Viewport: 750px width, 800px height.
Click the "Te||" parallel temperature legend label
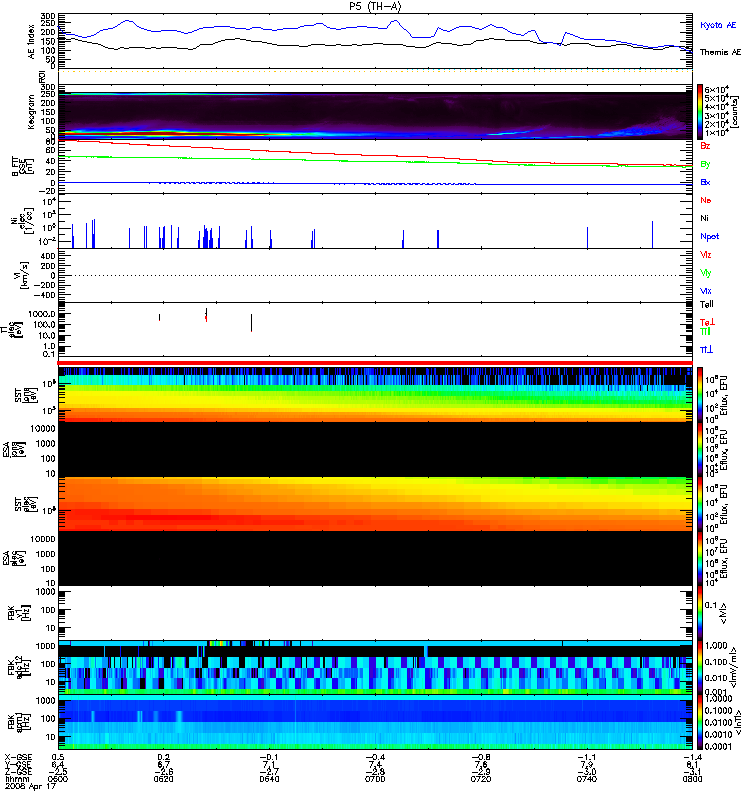707,304
